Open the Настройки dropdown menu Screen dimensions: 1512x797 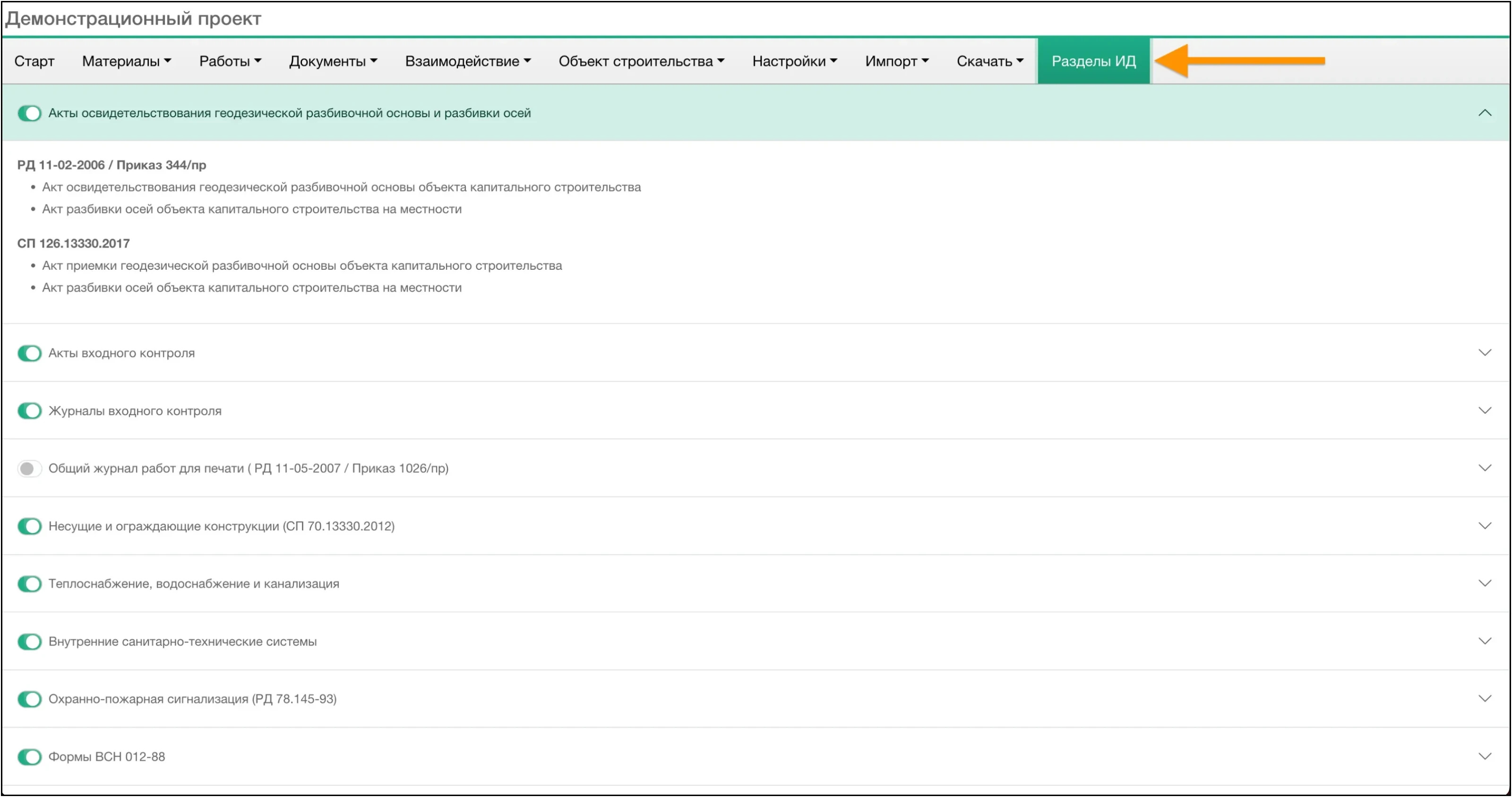(x=794, y=61)
